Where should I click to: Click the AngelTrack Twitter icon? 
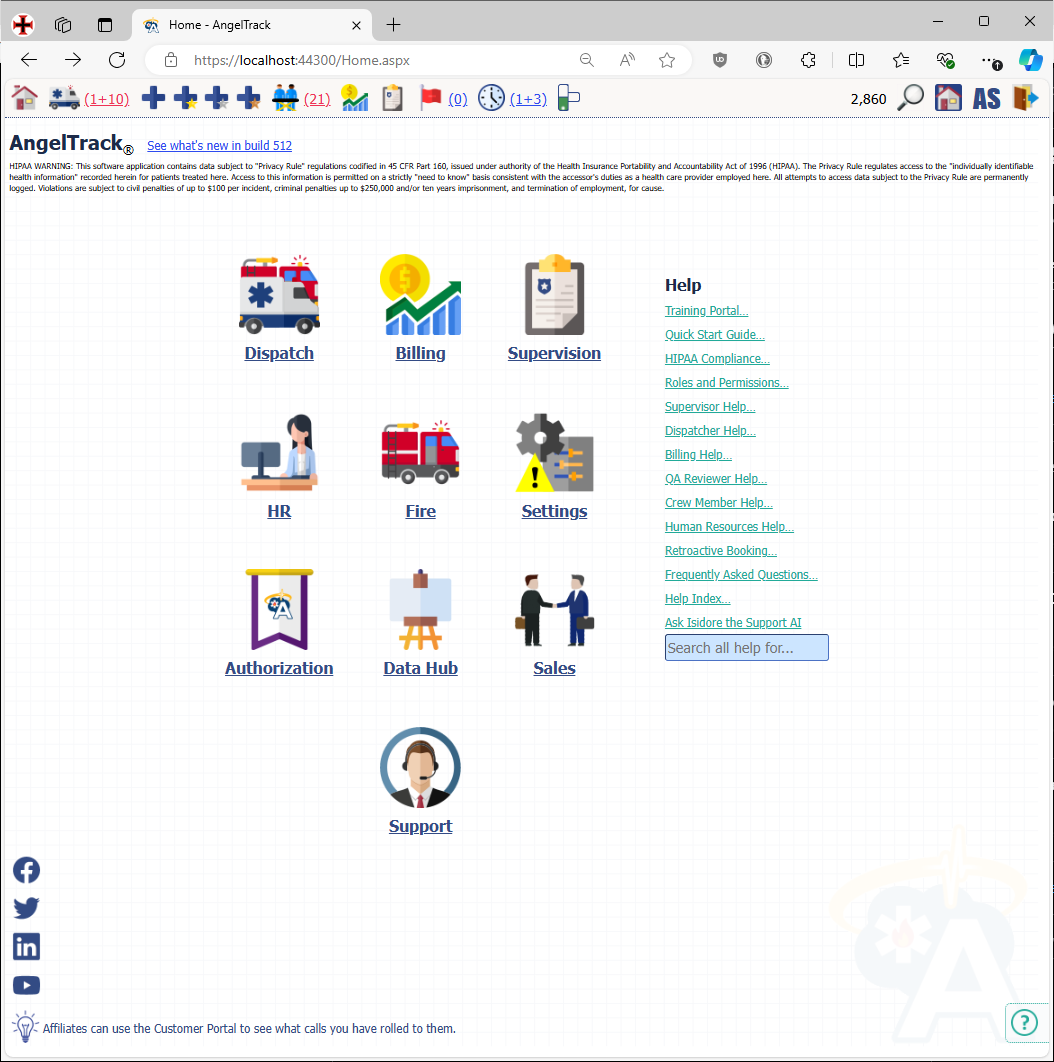(x=26, y=908)
